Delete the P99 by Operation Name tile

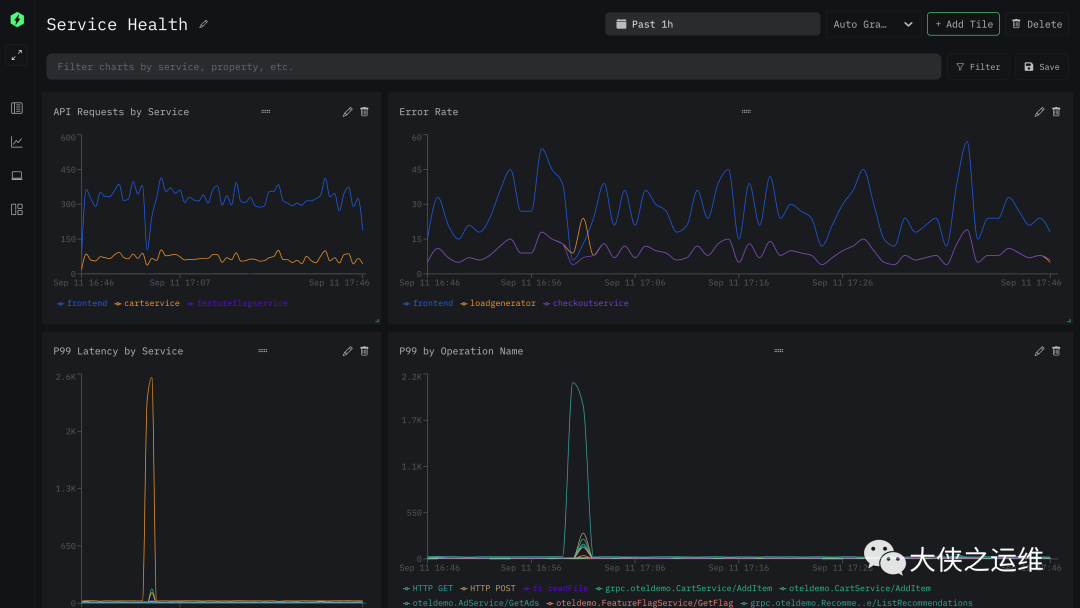tap(1056, 351)
